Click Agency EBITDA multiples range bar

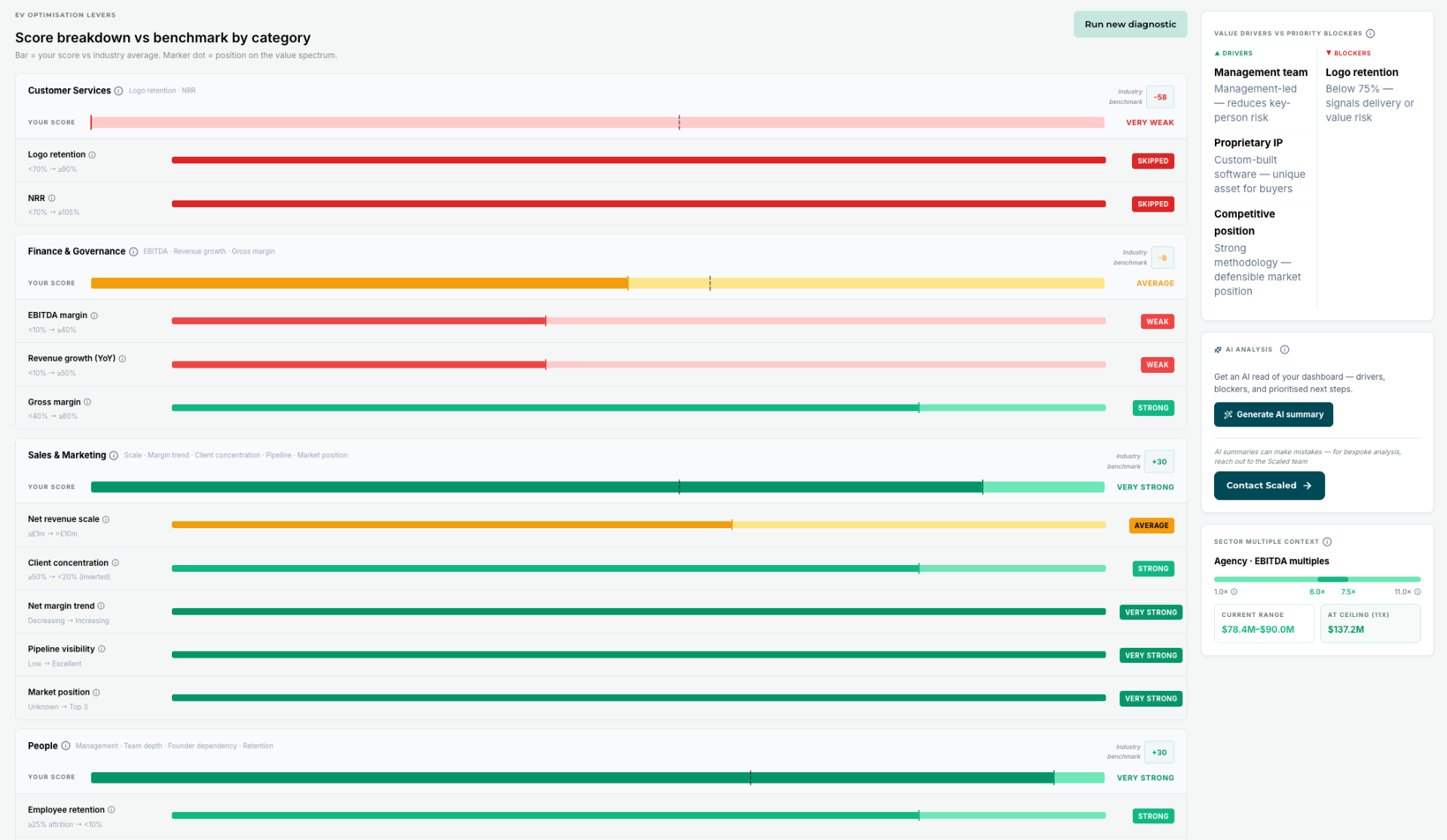point(1317,579)
